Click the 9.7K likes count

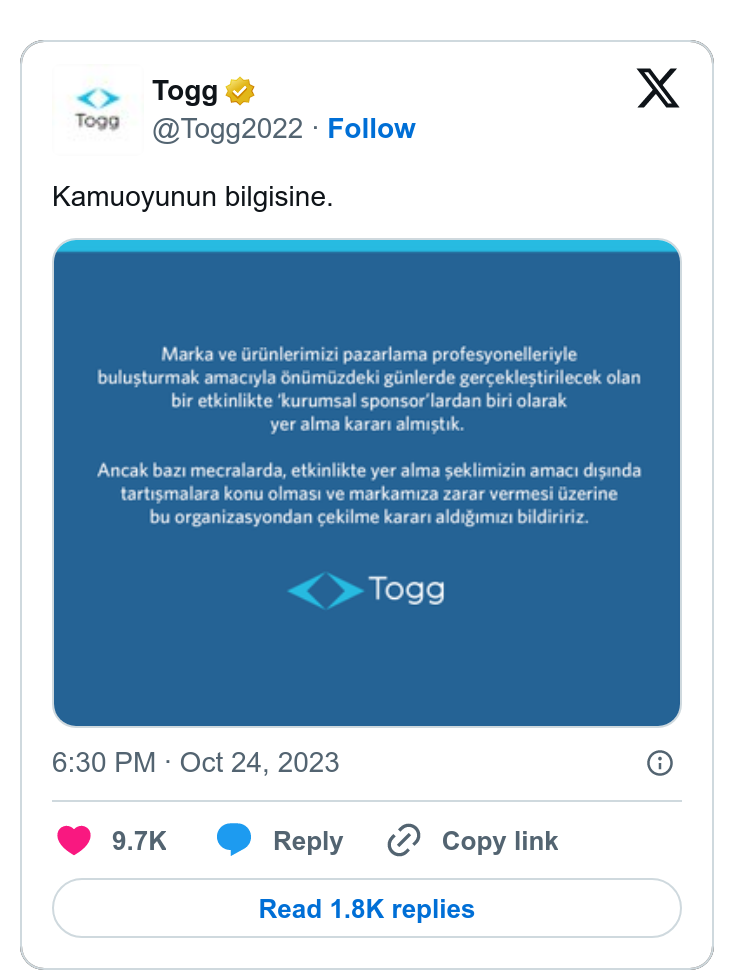(139, 841)
